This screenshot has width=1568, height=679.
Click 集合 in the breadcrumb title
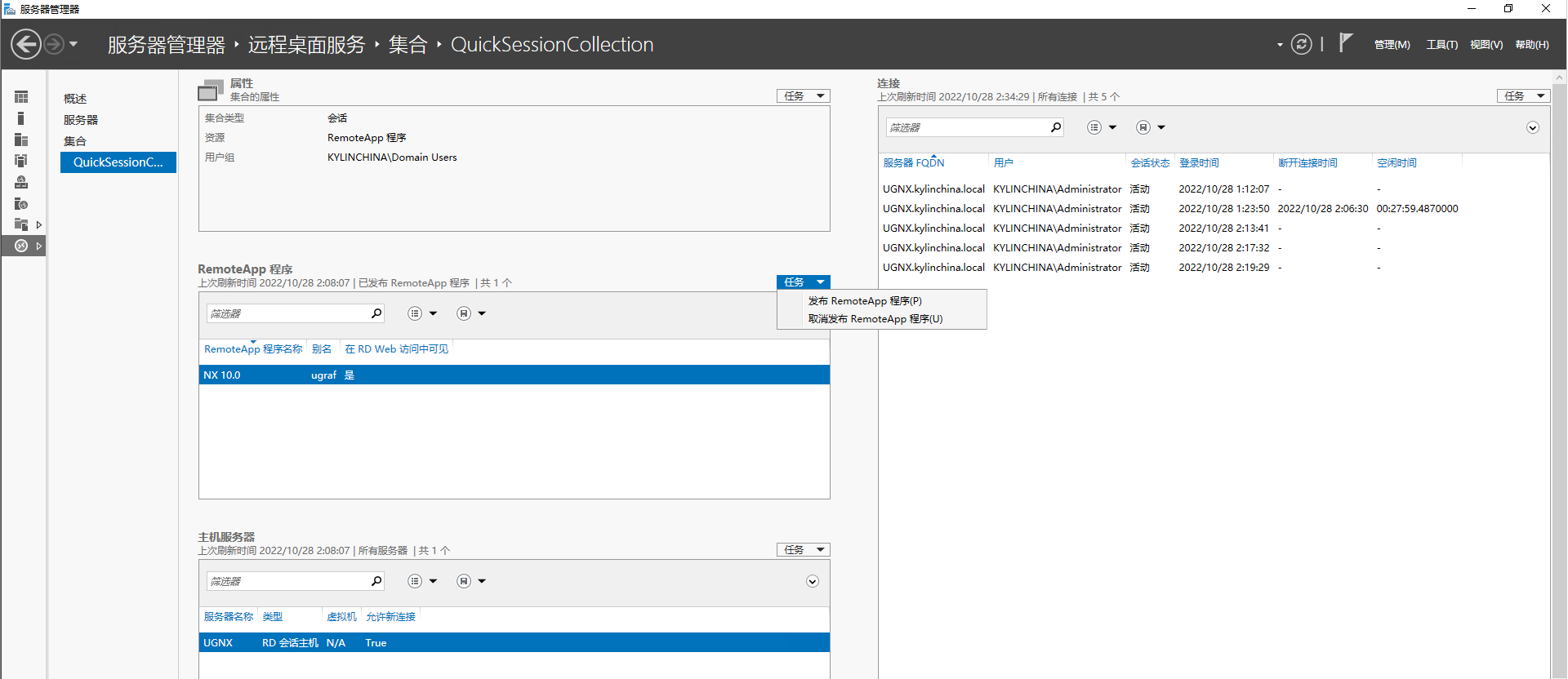point(408,45)
